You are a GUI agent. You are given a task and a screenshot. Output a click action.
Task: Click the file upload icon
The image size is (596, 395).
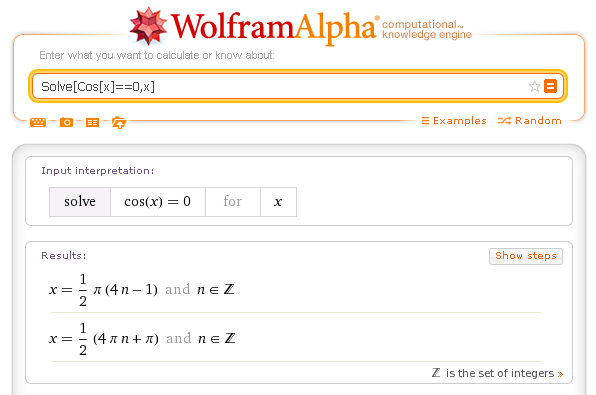(x=119, y=122)
